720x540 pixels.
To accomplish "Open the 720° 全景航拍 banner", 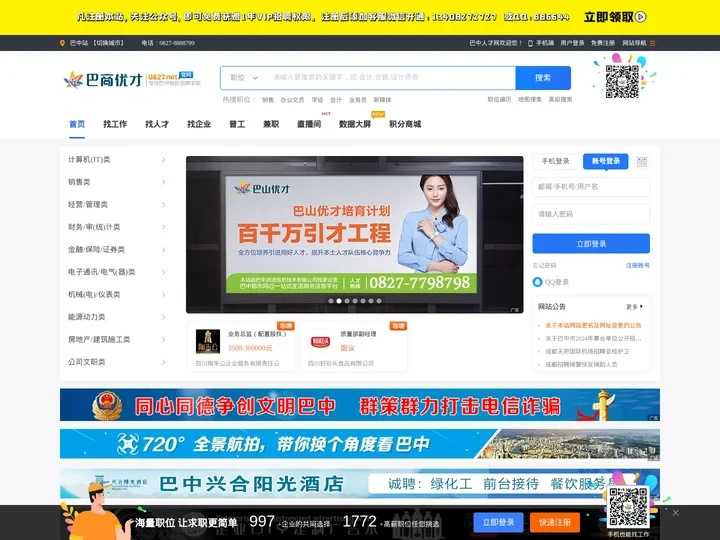I will (x=360, y=444).
